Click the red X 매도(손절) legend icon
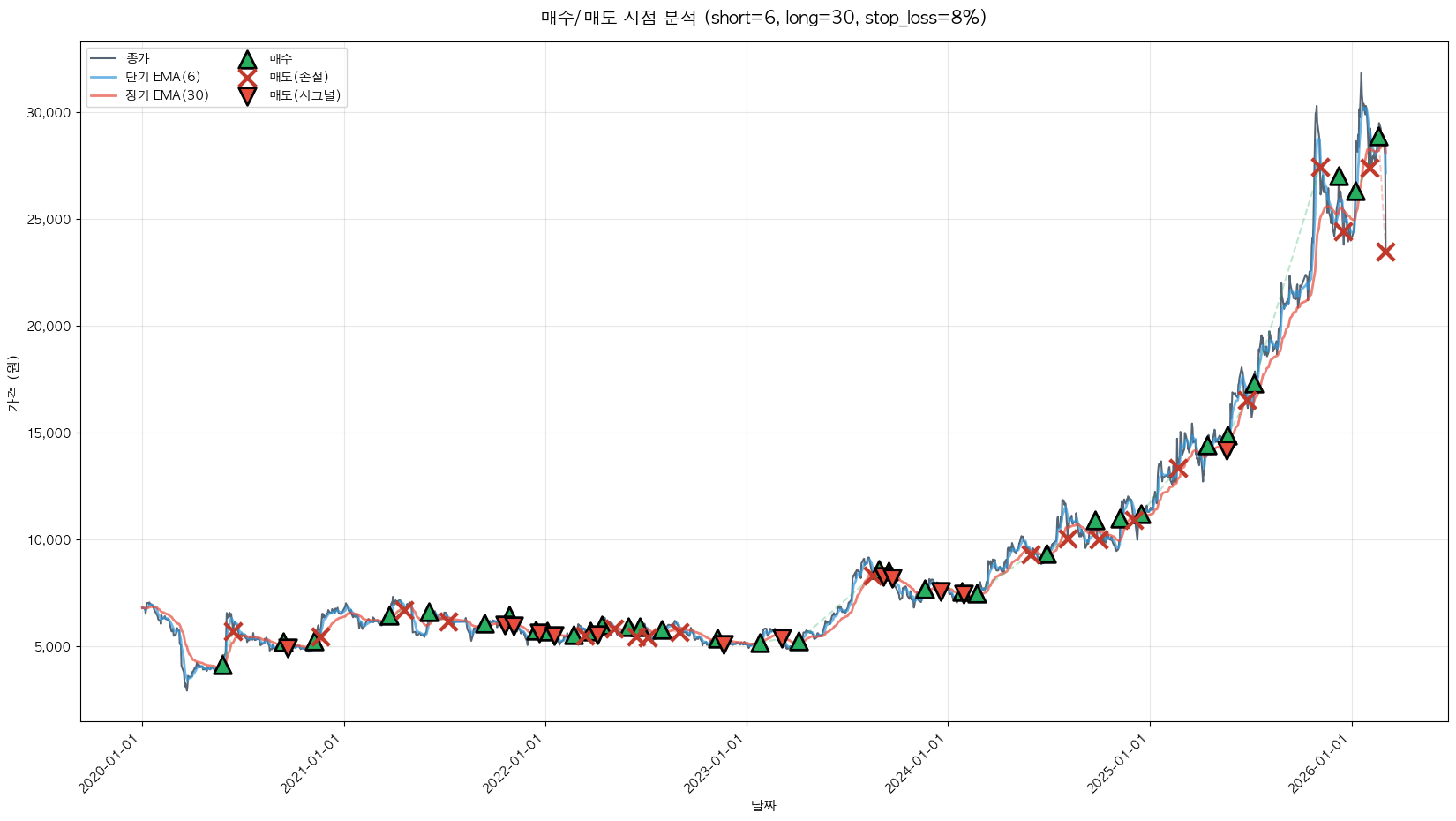The image size is (1456, 821). (247, 78)
